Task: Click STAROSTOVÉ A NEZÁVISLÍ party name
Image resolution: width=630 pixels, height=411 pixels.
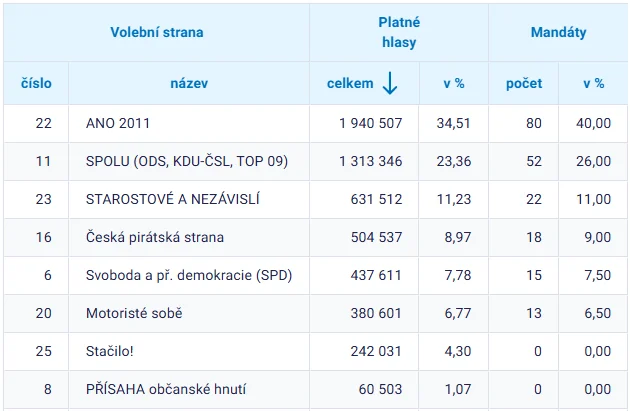Action: (x=173, y=199)
